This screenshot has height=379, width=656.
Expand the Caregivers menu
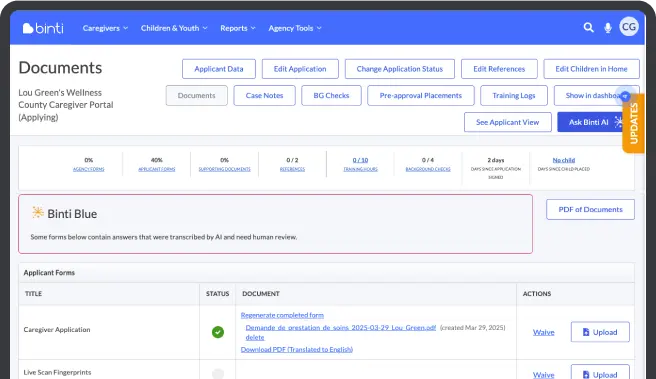pyautogui.click(x=105, y=28)
